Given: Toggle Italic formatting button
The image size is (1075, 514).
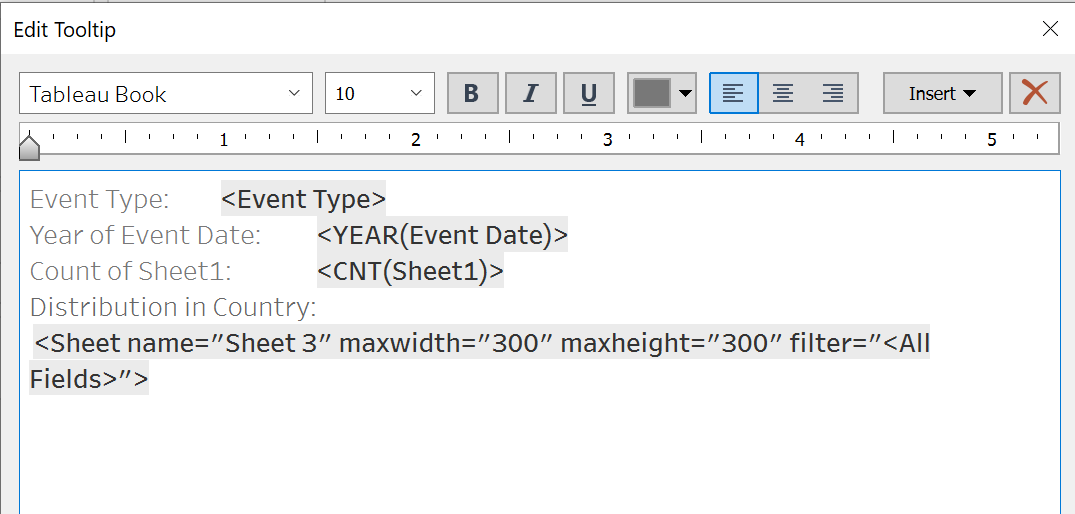Looking at the screenshot, I should [530, 94].
